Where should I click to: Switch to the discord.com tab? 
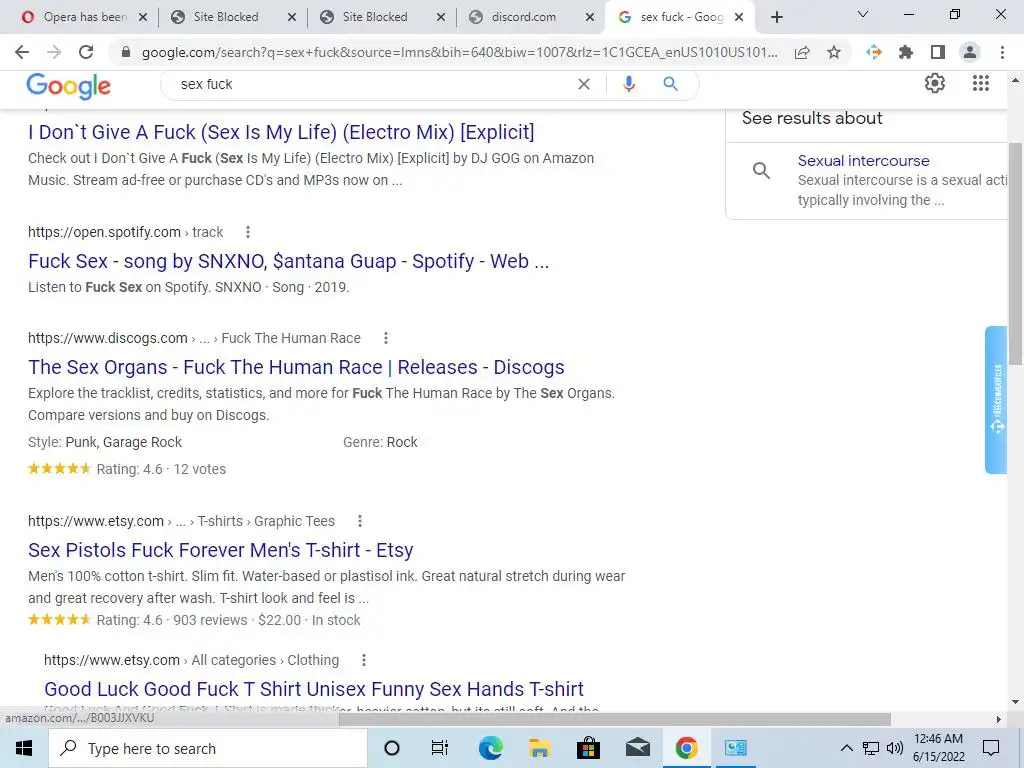[524, 17]
